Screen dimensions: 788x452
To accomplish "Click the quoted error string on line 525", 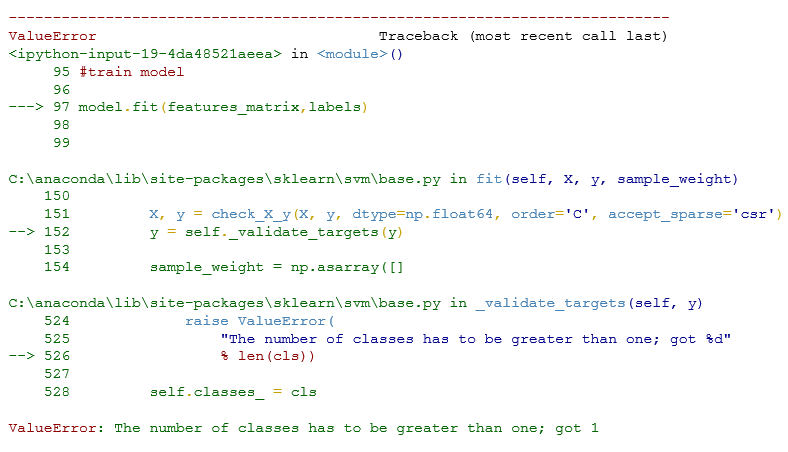I will pos(475,339).
